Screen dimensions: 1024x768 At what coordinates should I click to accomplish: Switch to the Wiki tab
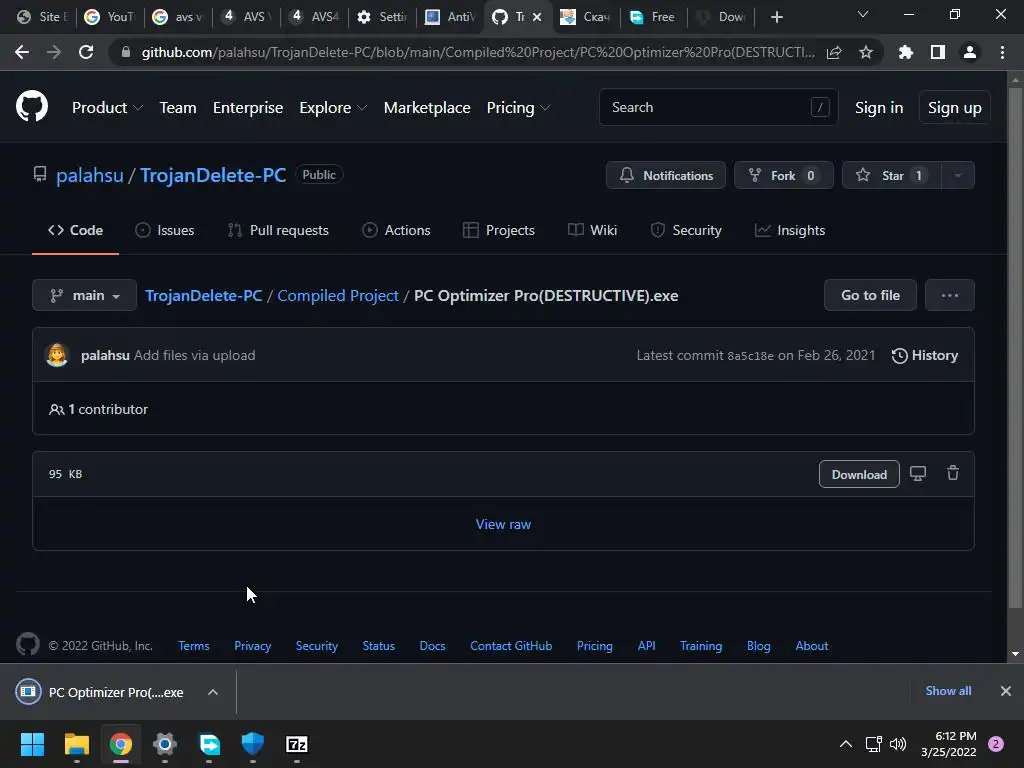(x=592, y=231)
